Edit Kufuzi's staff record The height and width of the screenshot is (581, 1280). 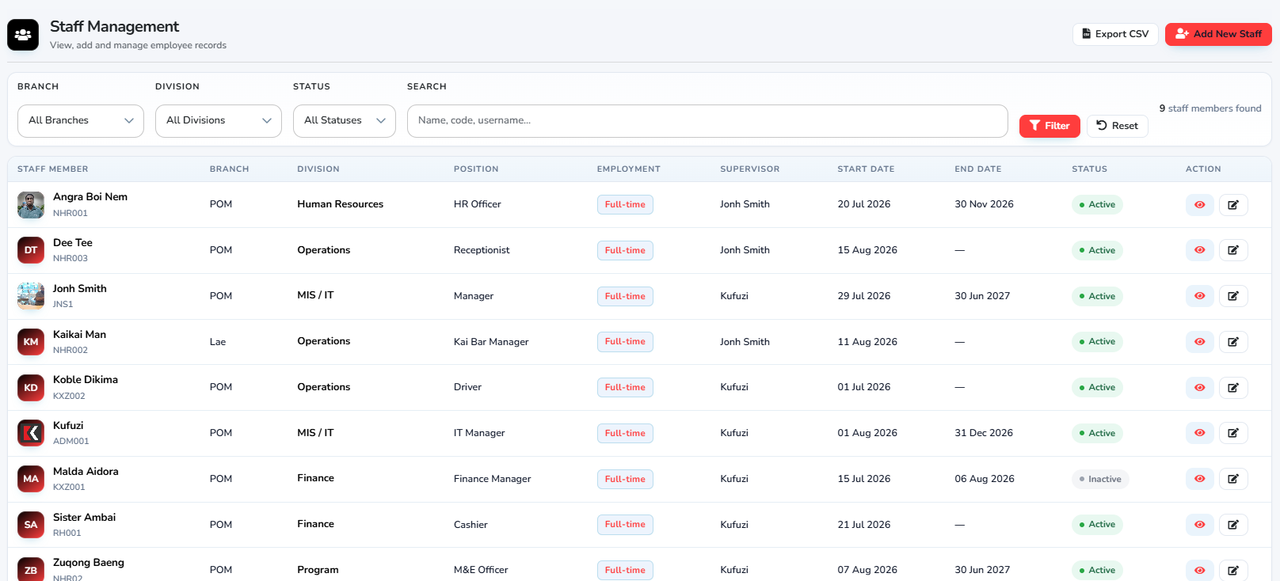tap(1233, 433)
